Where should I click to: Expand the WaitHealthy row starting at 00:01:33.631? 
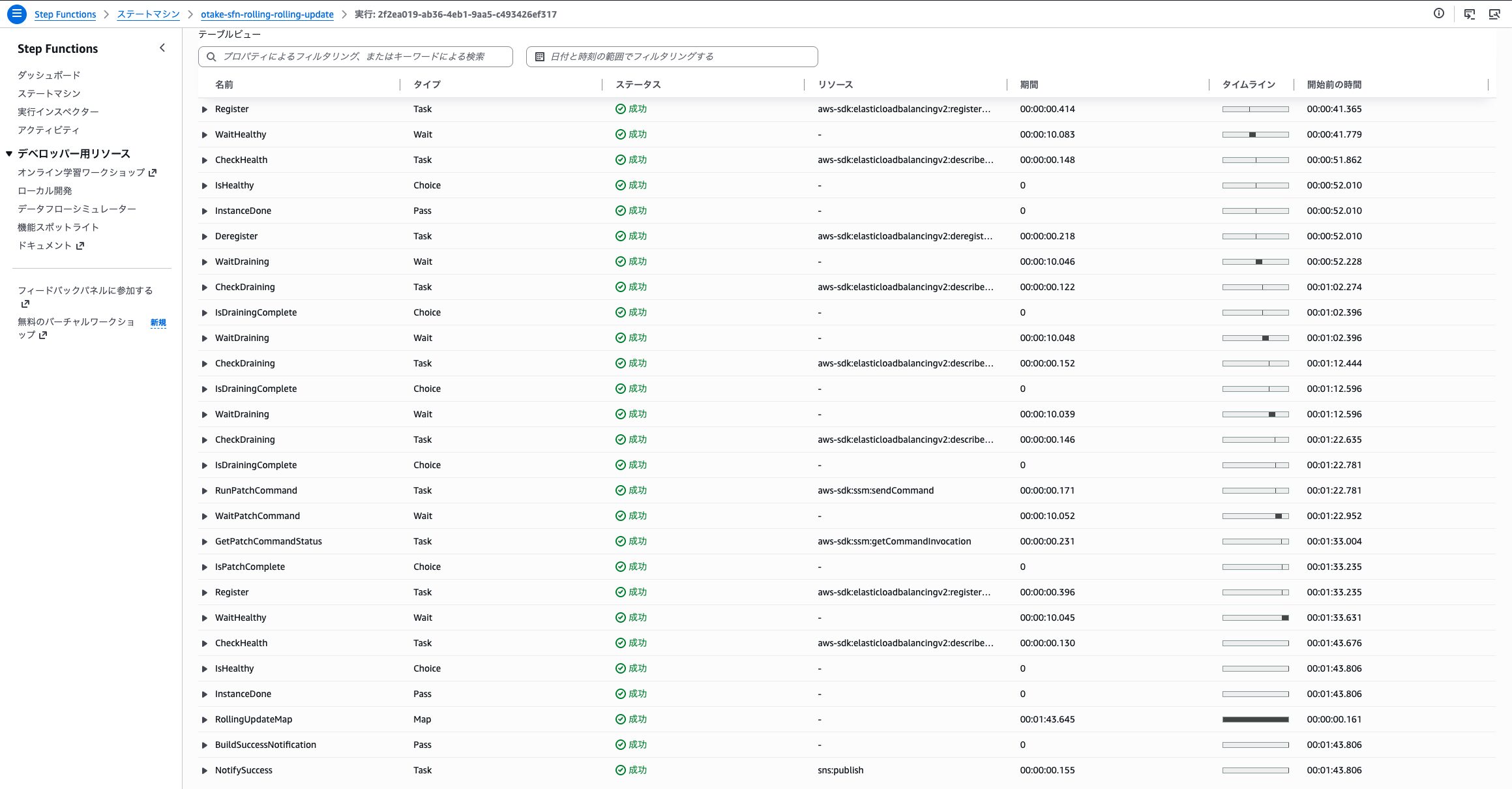click(x=205, y=618)
